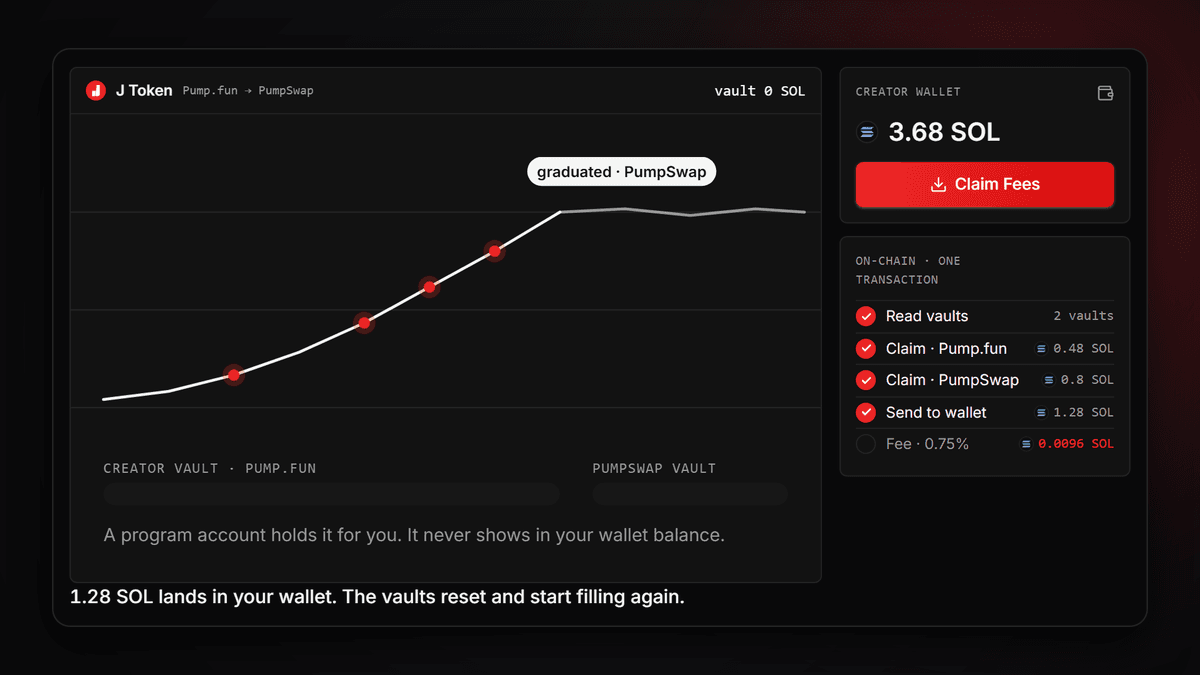Click the Solana icon beside 3.68 SOL

point(867,132)
